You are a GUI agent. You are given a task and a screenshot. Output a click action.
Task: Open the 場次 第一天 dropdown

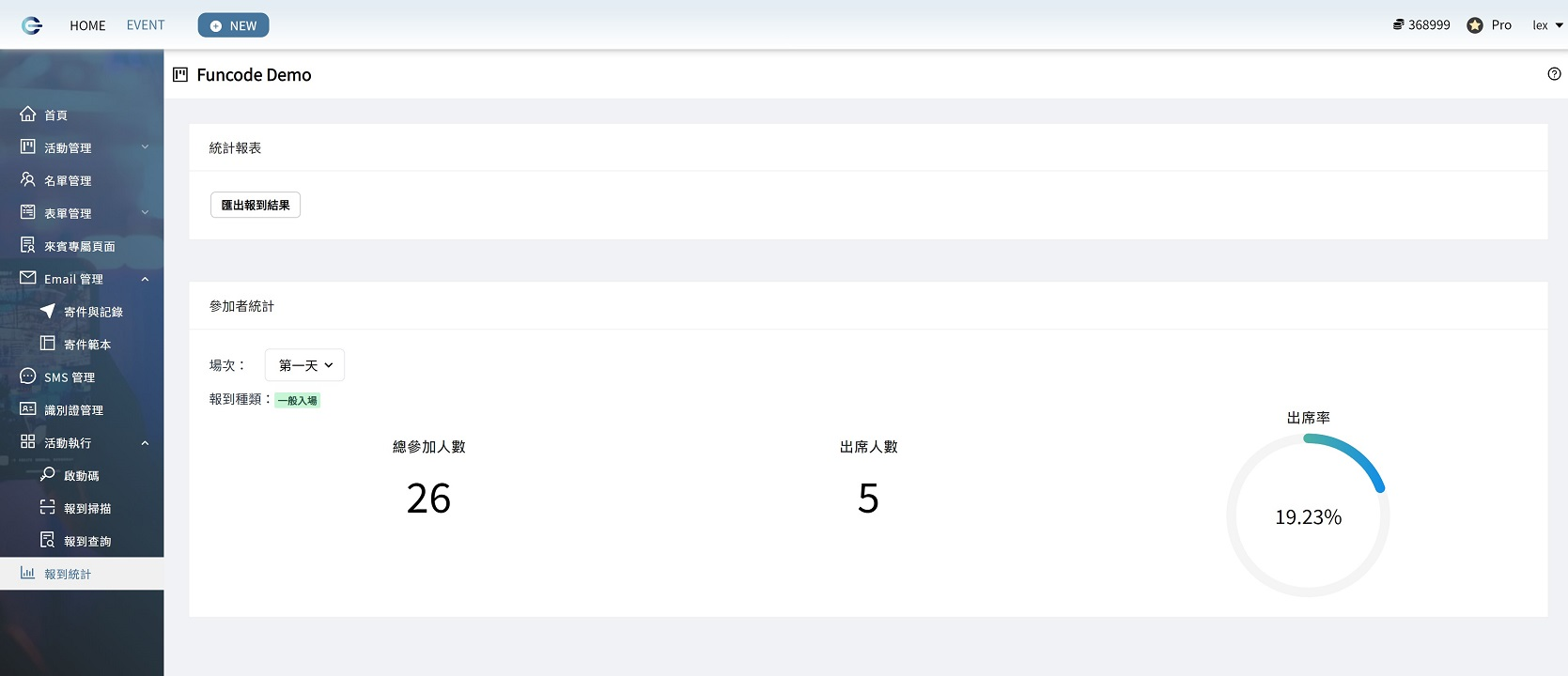click(x=305, y=365)
